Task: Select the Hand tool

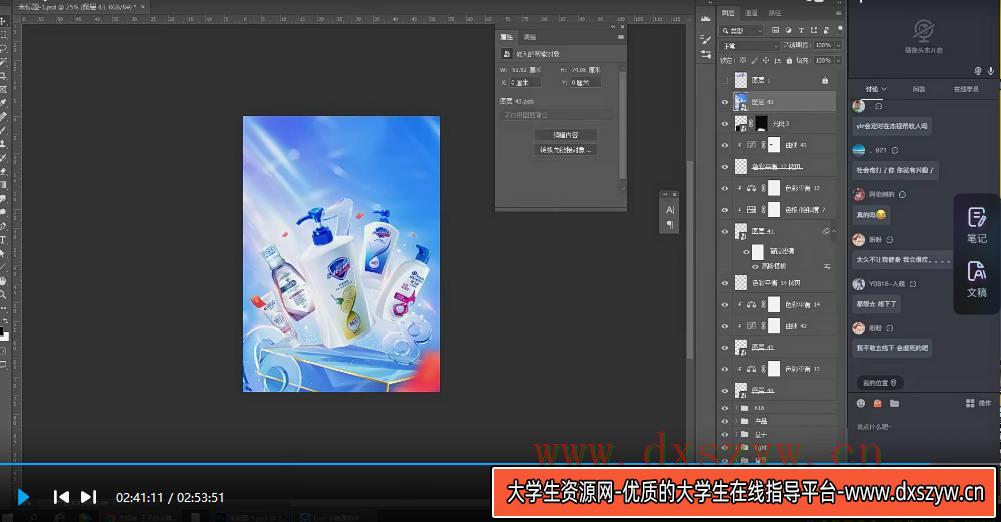Action: tap(3, 281)
